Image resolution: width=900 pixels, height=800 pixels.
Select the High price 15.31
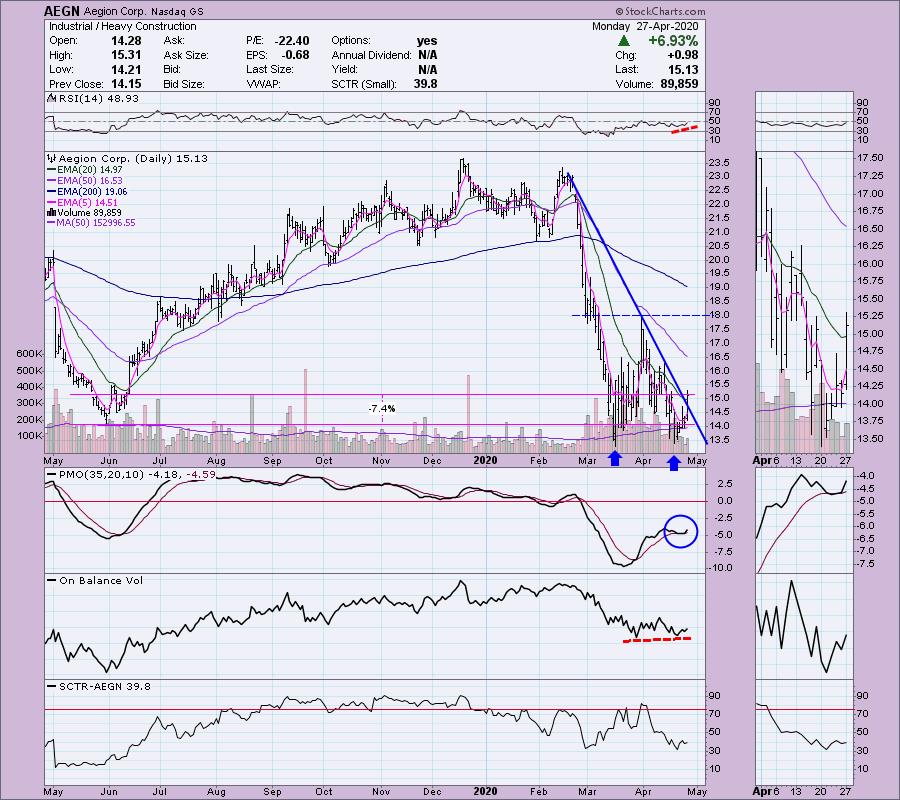126,55
